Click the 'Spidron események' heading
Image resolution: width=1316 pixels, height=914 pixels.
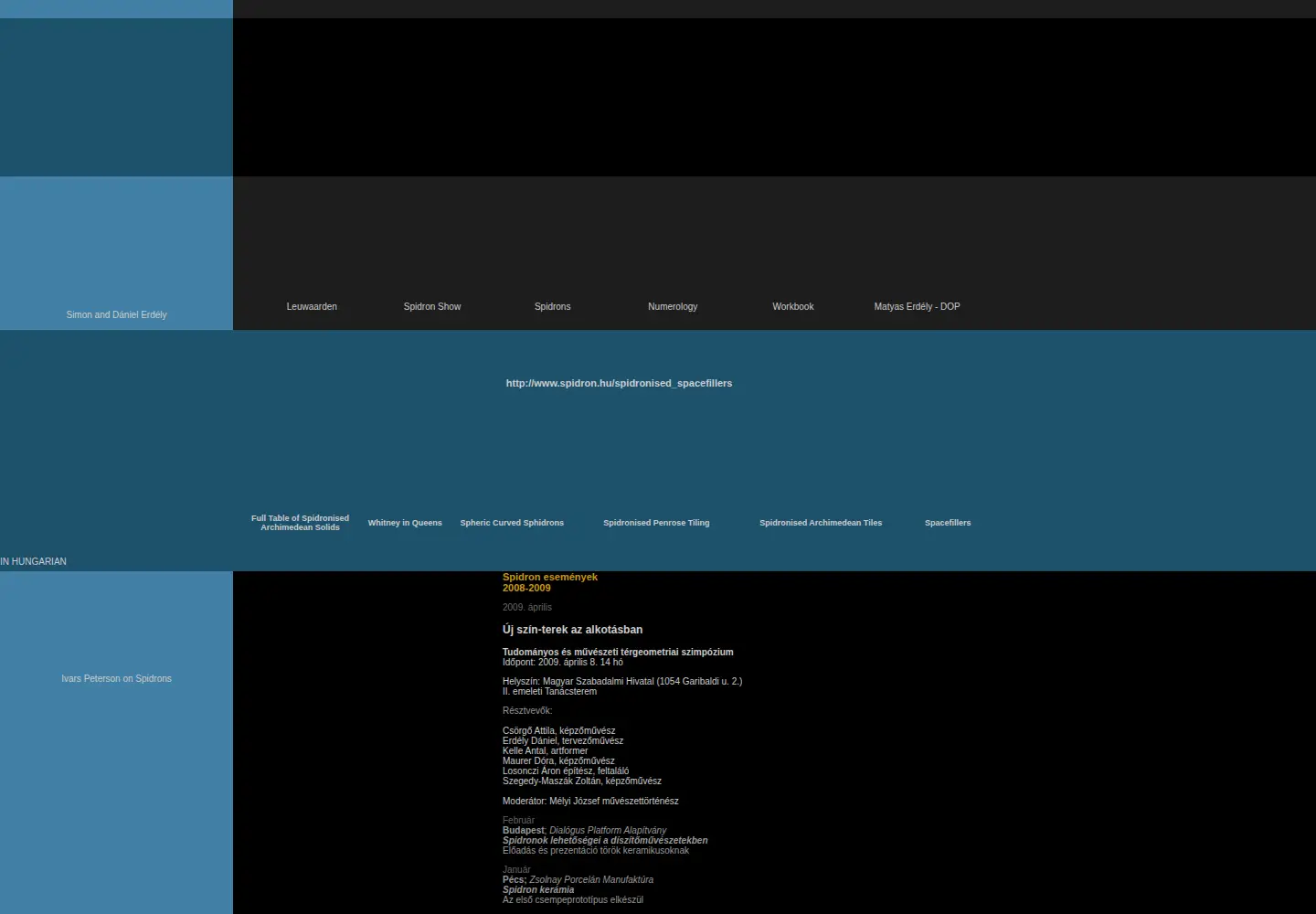550,577
